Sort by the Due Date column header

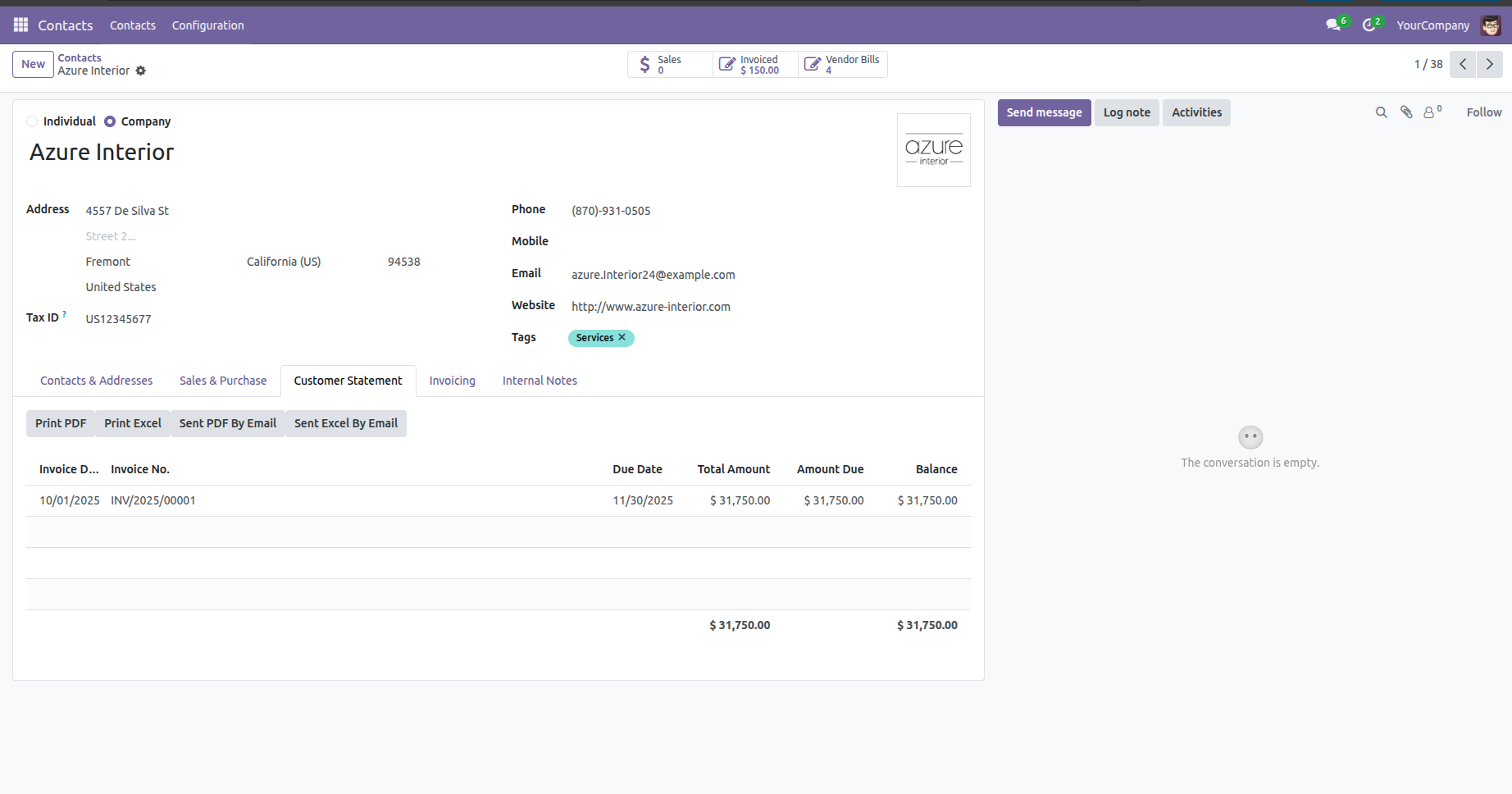pyautogui.click(x=637, y=469)
